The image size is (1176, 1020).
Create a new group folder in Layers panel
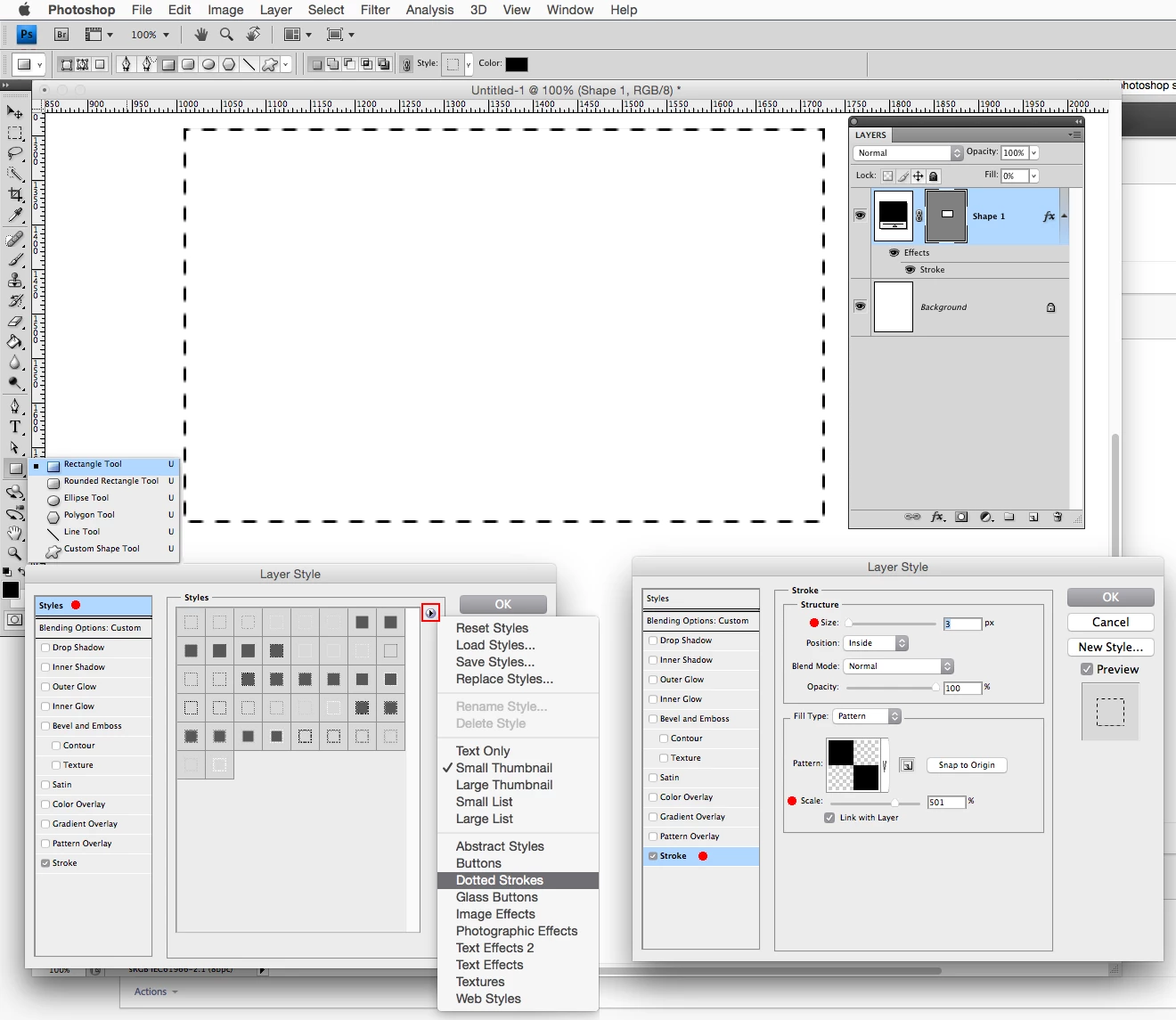point(1009,517)
